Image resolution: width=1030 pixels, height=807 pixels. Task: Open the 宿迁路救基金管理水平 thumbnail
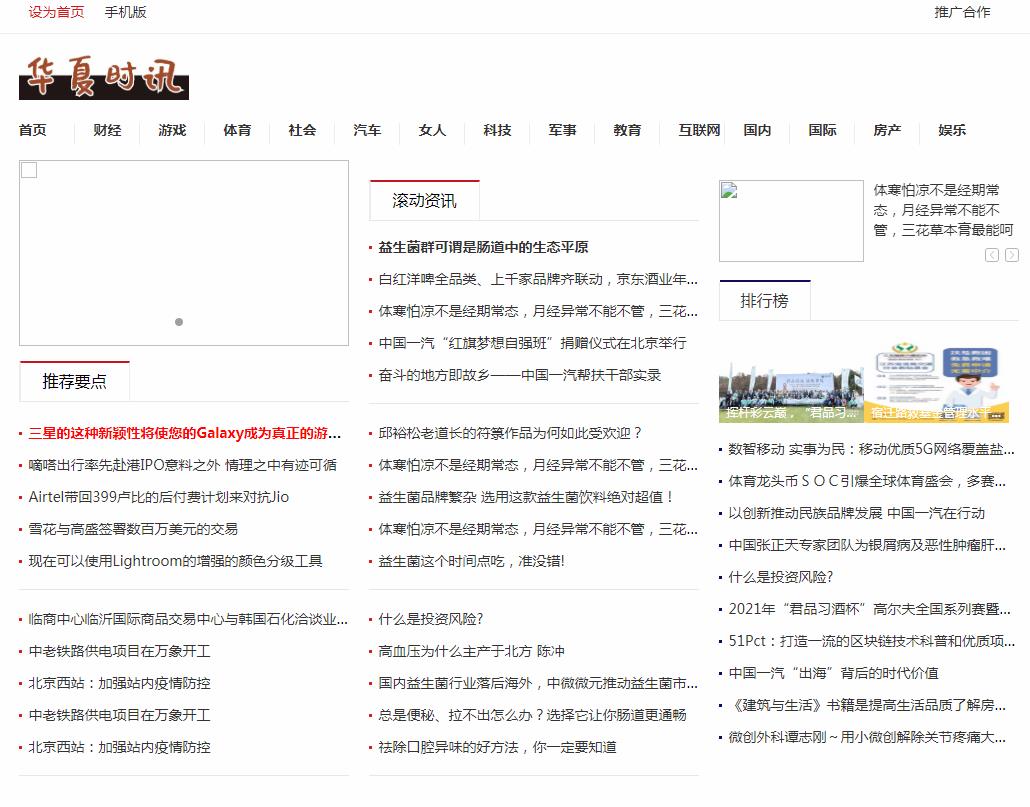[x=936, y=382]
